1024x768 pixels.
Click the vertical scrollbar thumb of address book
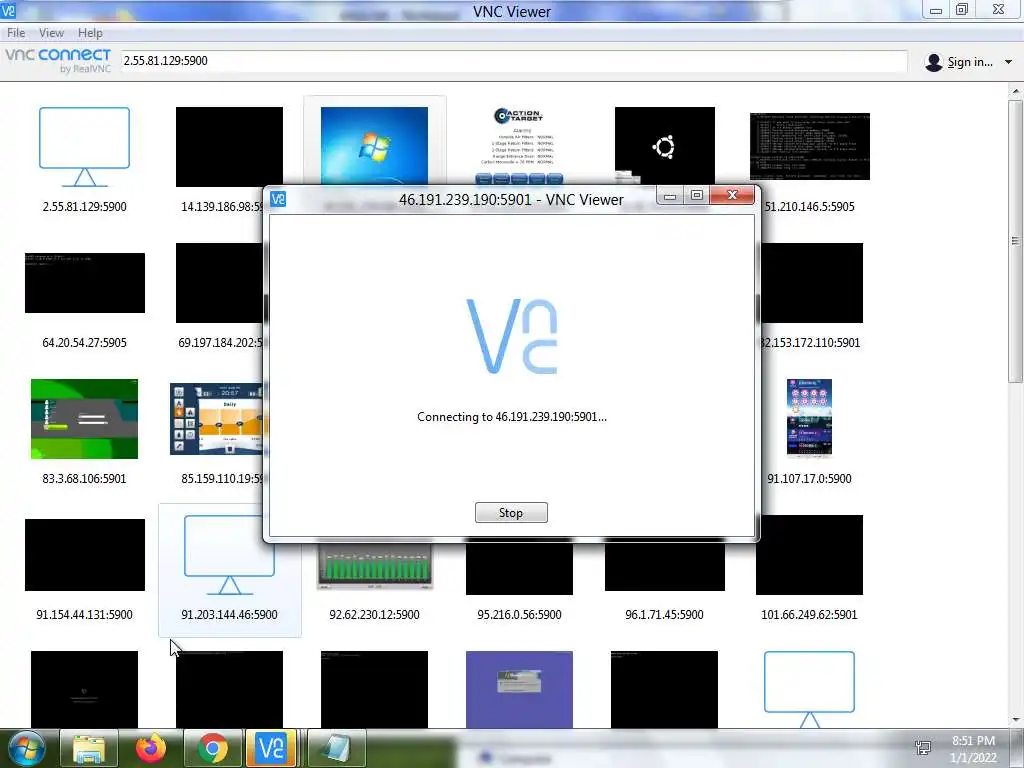[x=1015, y=241]
